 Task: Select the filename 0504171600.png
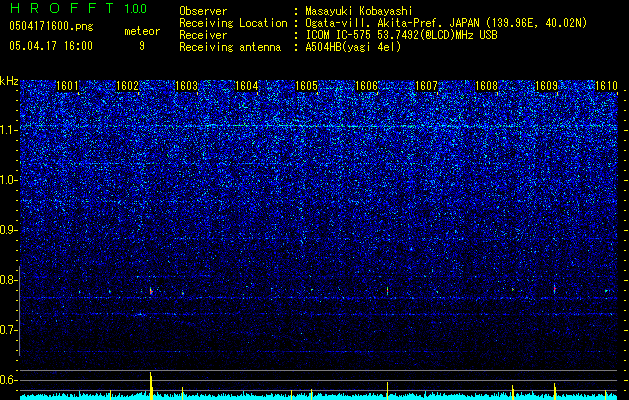[51, 27]
